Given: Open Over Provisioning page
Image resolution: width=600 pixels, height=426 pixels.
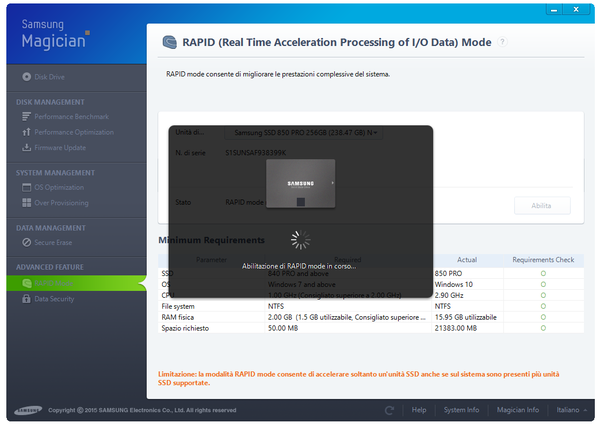Looking at the screenshot, I should 61,203.
